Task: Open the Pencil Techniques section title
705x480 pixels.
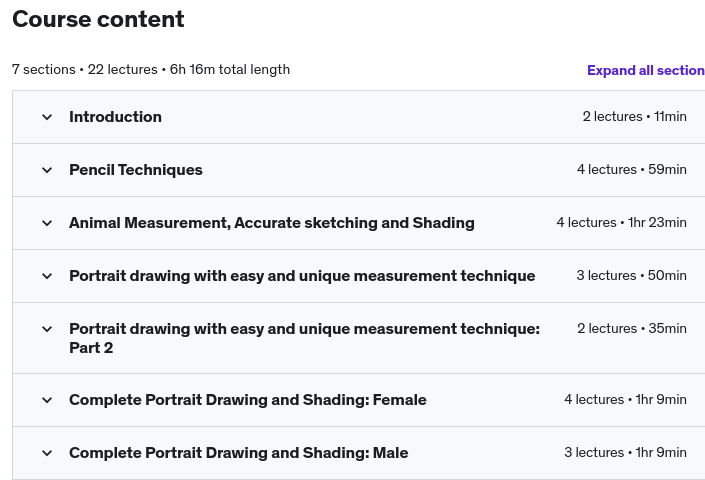Action: [136, 170]
